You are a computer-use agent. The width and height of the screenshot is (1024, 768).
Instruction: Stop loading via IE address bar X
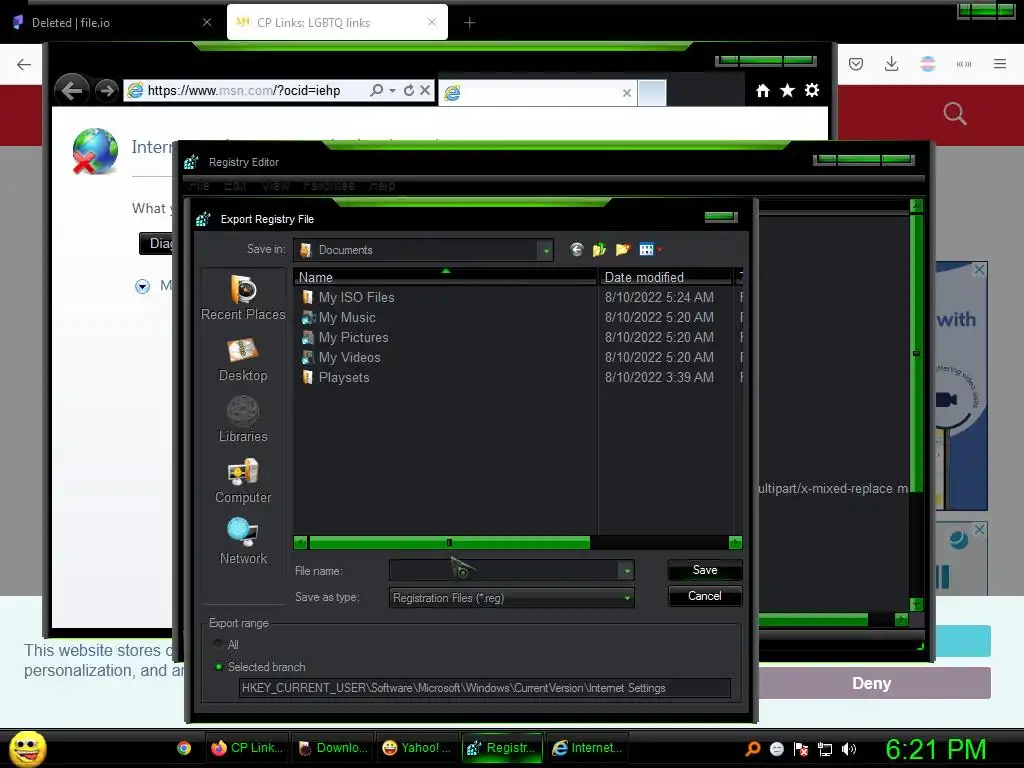point(425,90)
